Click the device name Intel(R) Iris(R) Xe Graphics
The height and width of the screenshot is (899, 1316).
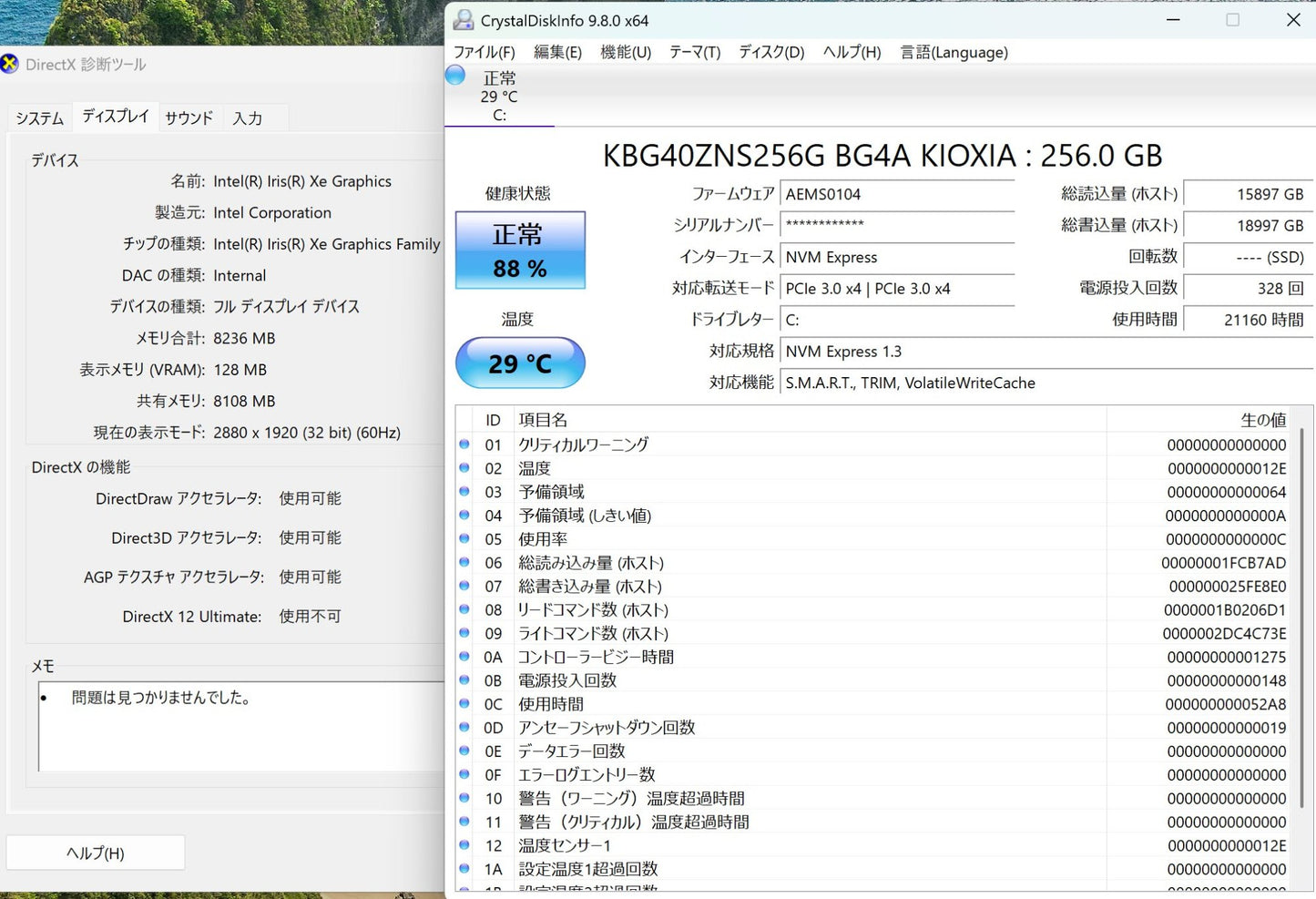(x=302, y=181)
